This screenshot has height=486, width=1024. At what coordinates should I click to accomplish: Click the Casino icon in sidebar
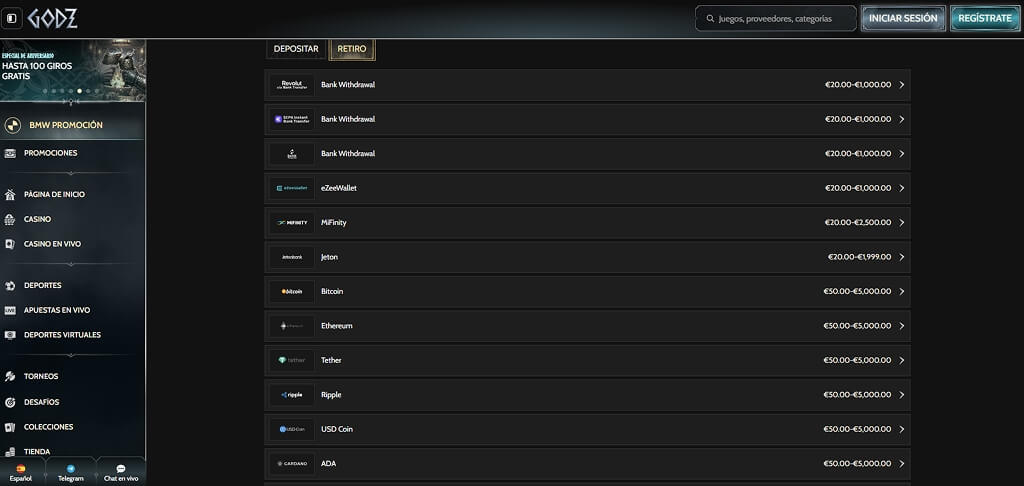click(x=10, y=219)
